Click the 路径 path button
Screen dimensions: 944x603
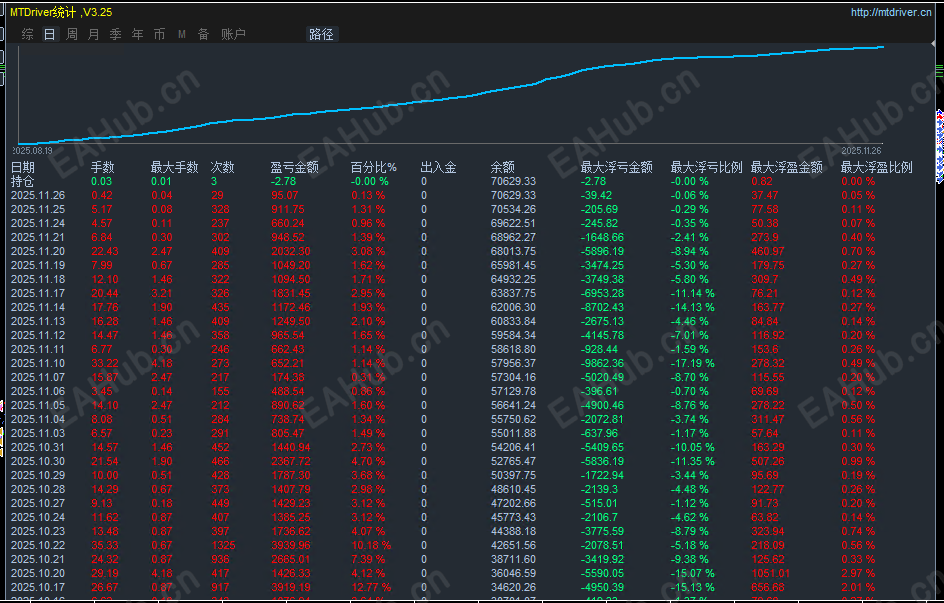(x=321, y=34)
